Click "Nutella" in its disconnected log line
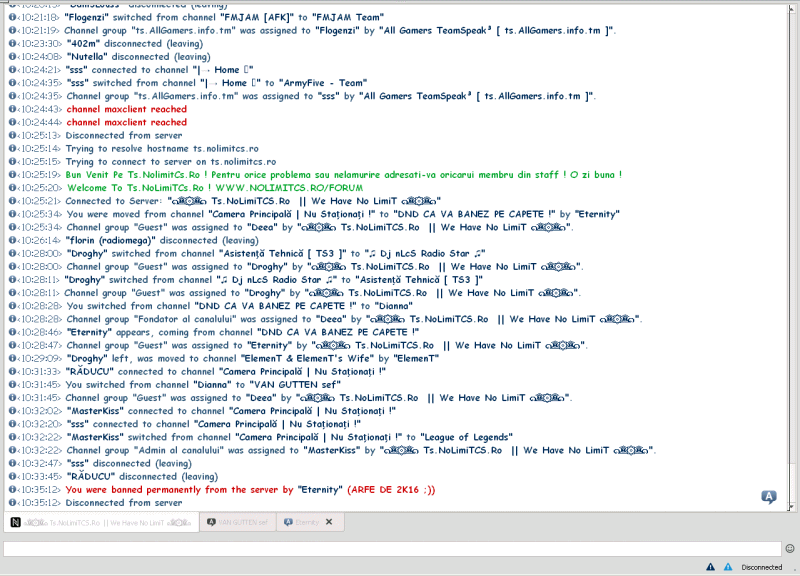Image resolution: width=800 pixels, height=576 pixels. coord(87,57)
